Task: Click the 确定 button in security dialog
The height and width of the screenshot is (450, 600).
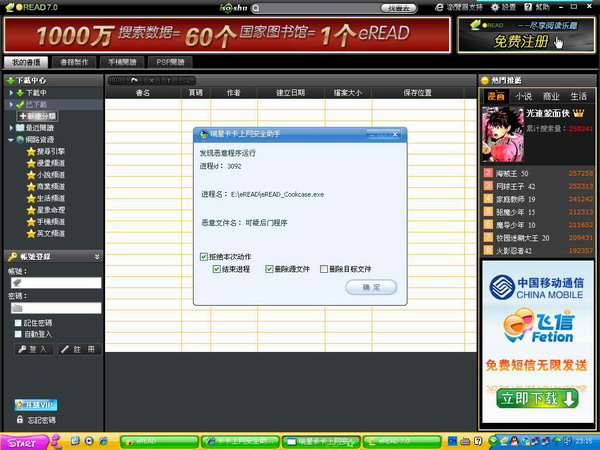Action: tap(371, 287)
